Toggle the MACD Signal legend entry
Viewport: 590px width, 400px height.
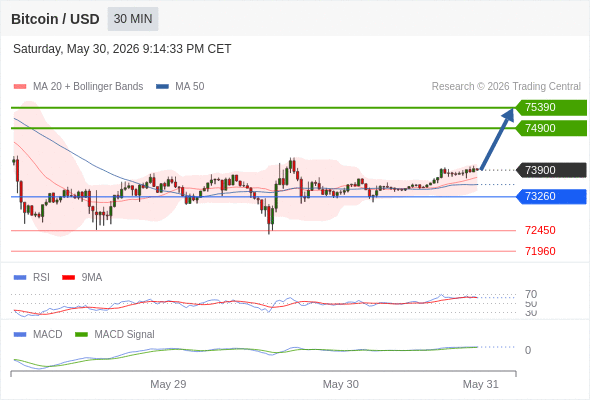(115, 334)
